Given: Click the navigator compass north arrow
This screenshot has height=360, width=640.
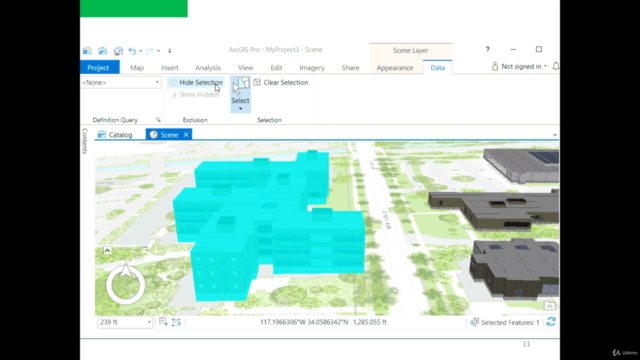Looking at the screenshot, I should [x=126, y=271].
